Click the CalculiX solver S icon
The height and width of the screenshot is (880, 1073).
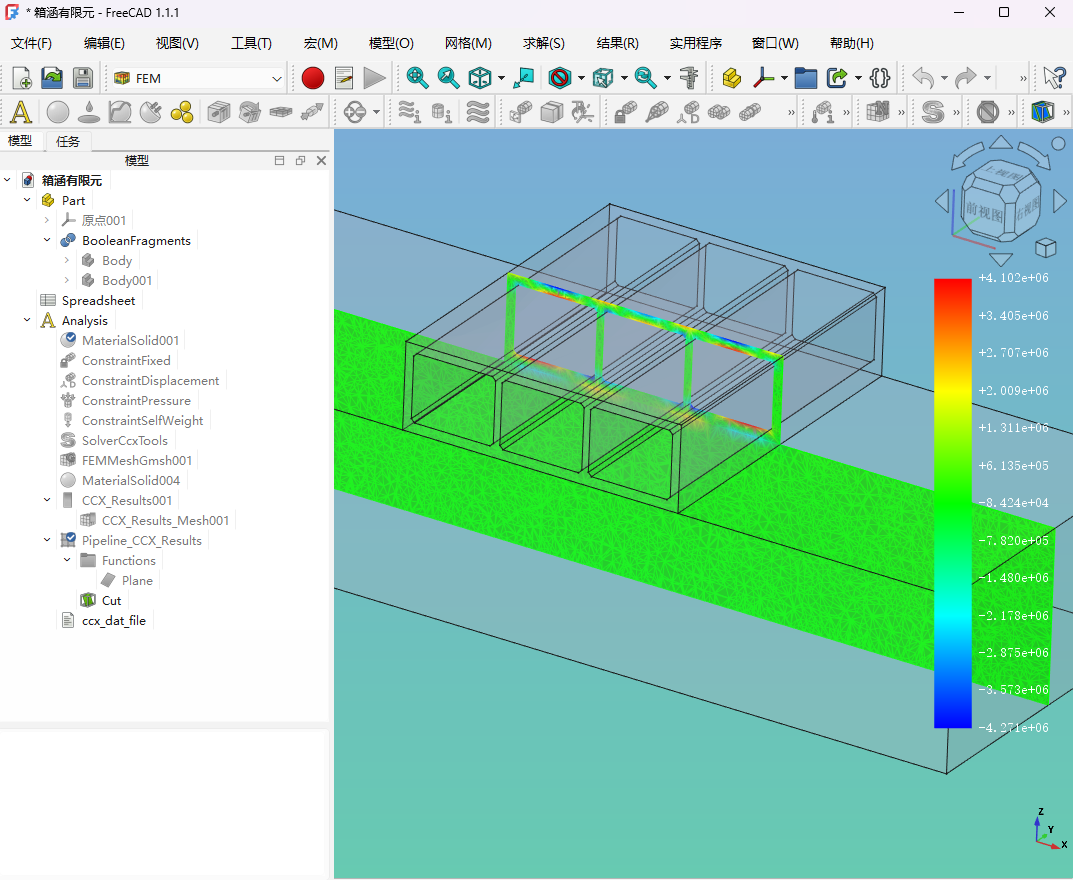932,112
